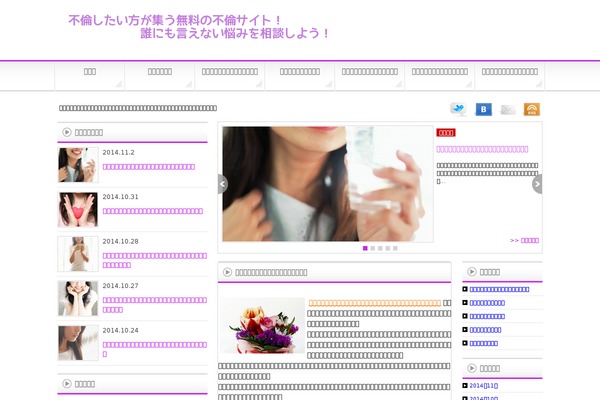Advance slider with right arrow

[537, 184]
